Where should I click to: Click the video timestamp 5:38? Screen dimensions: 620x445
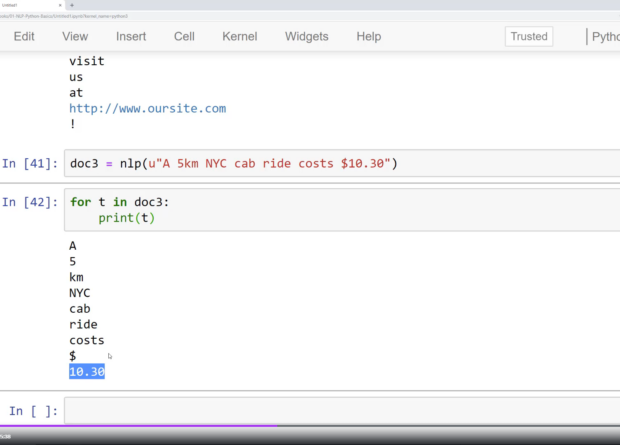coord(6,437)
